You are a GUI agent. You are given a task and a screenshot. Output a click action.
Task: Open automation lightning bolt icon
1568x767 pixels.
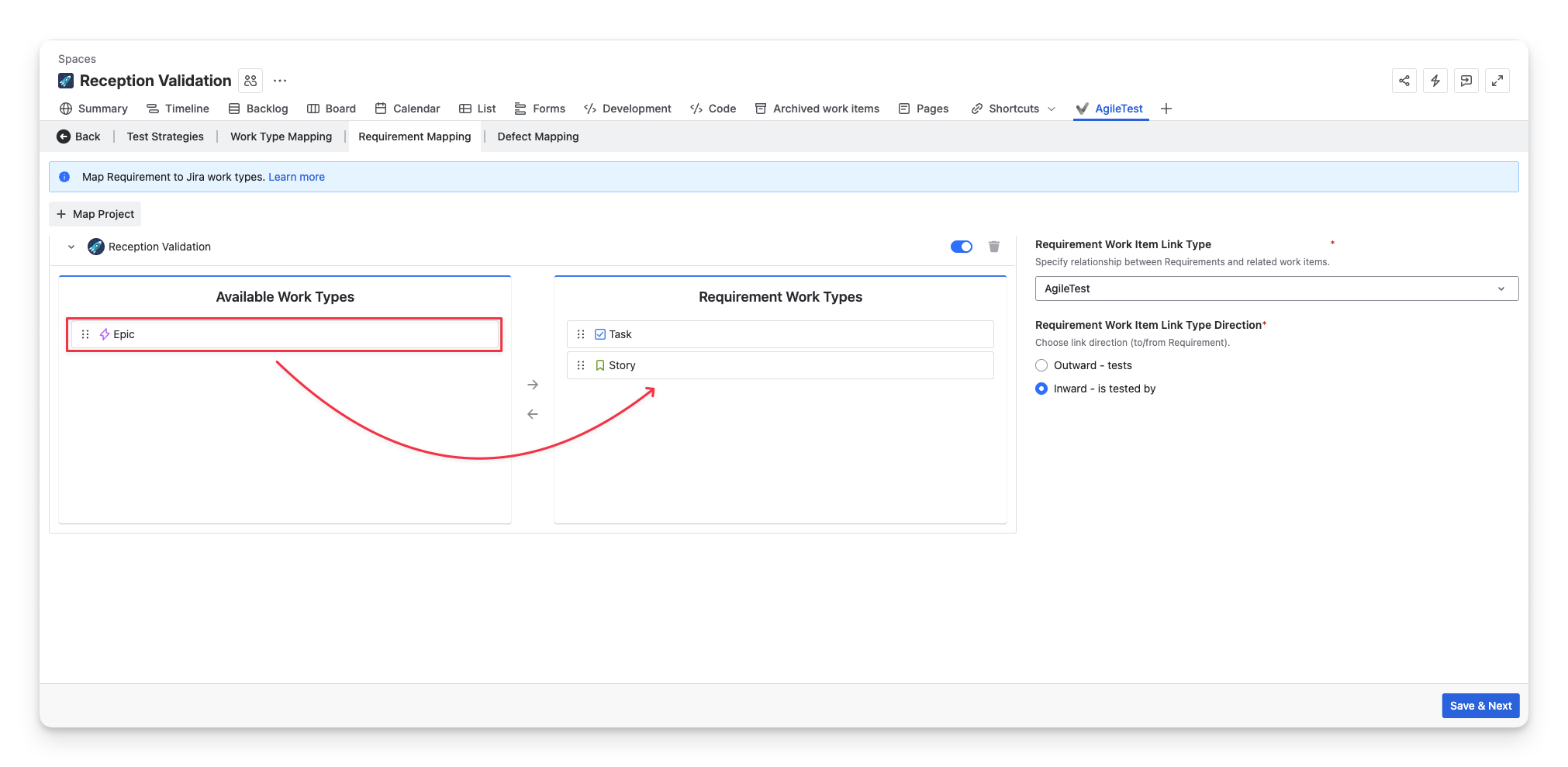tap(1435, 81)
